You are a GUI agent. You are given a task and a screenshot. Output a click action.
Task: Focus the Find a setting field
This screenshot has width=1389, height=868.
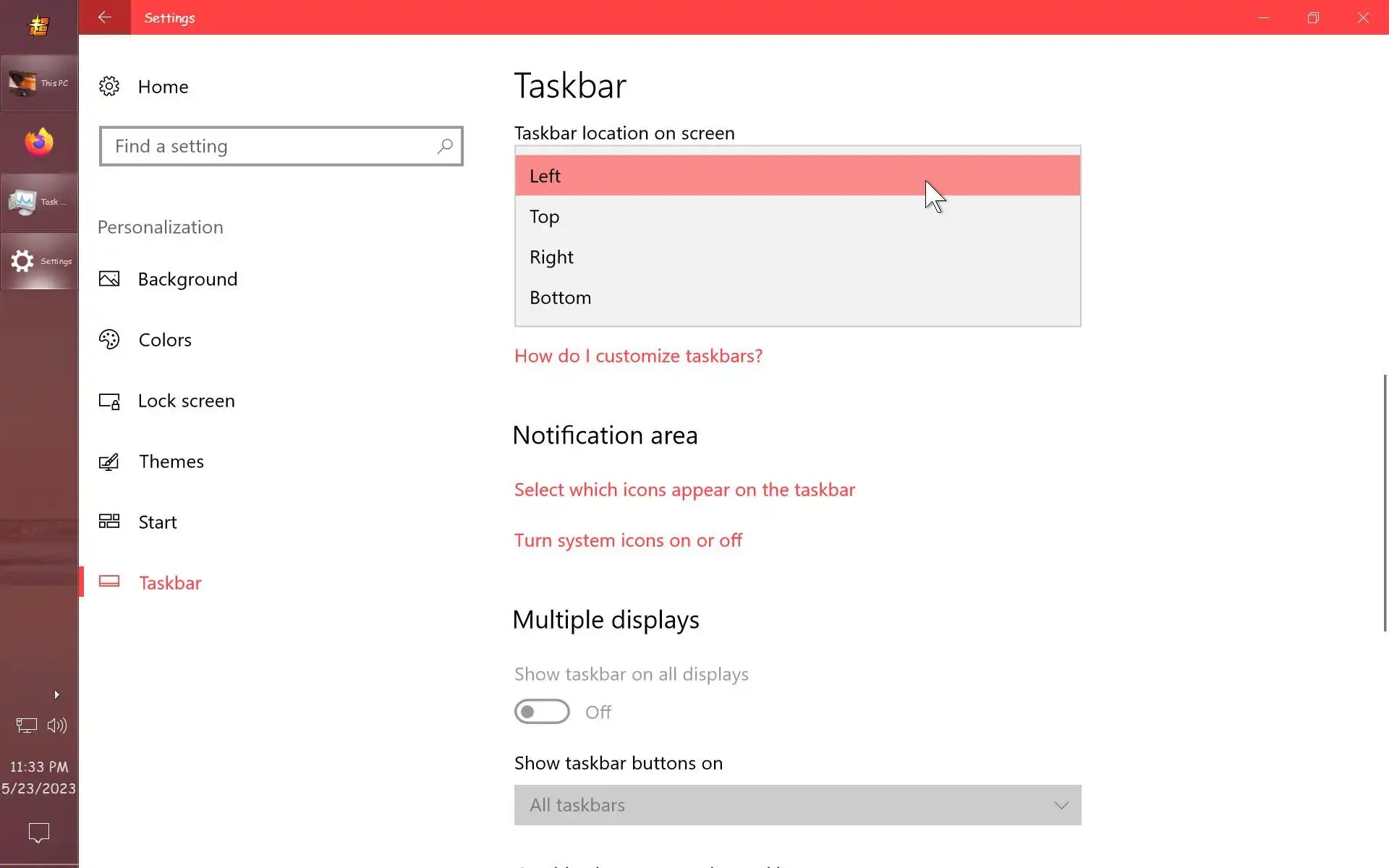tap(271, 146)
